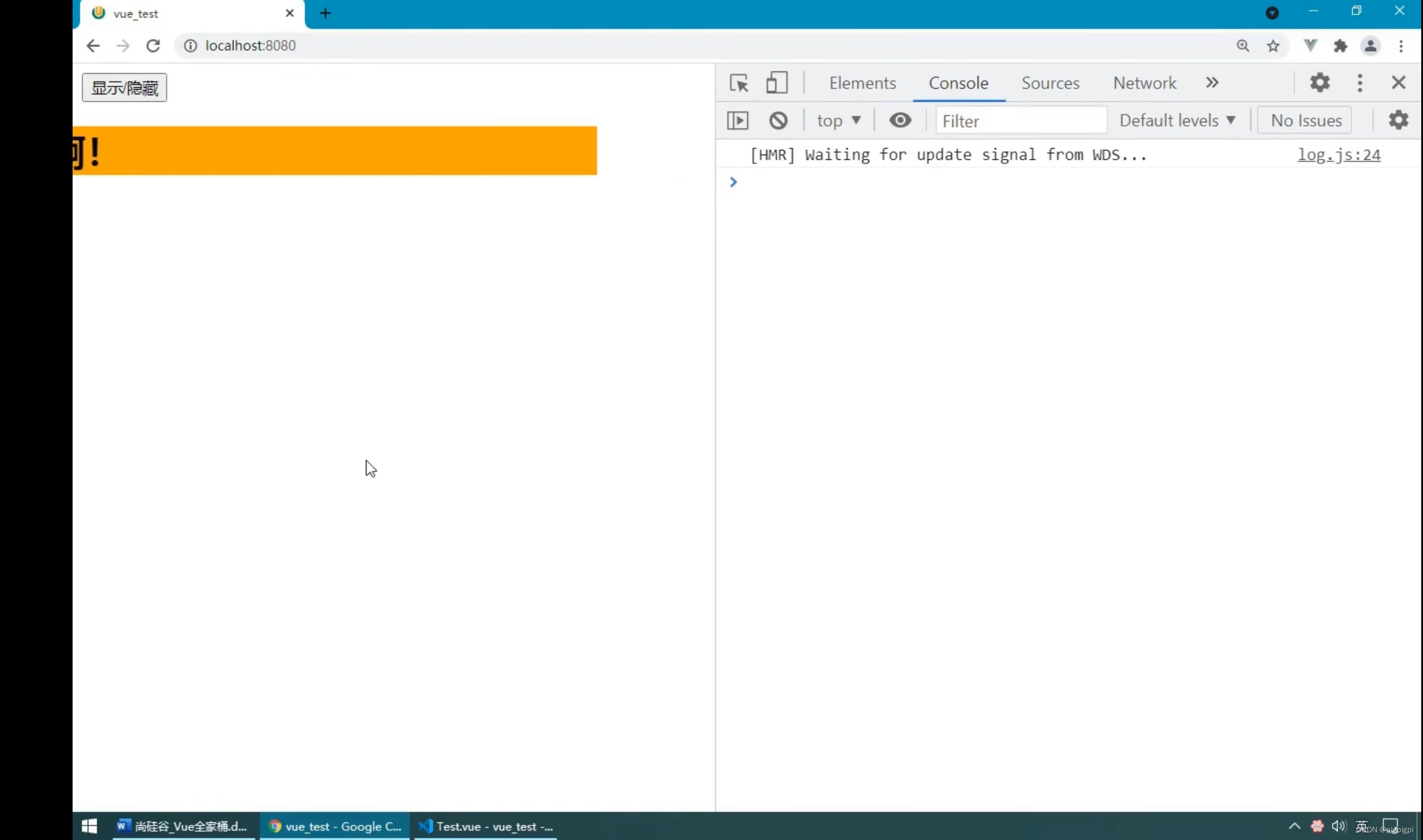Open DevTools settings gear
1423x840 pixels.
[1320, 83]
